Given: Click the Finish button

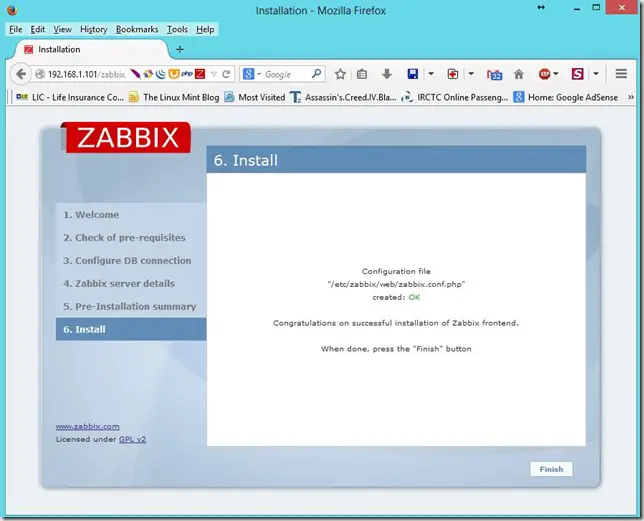Looking at the screenshot, I should tap(551, 469).
